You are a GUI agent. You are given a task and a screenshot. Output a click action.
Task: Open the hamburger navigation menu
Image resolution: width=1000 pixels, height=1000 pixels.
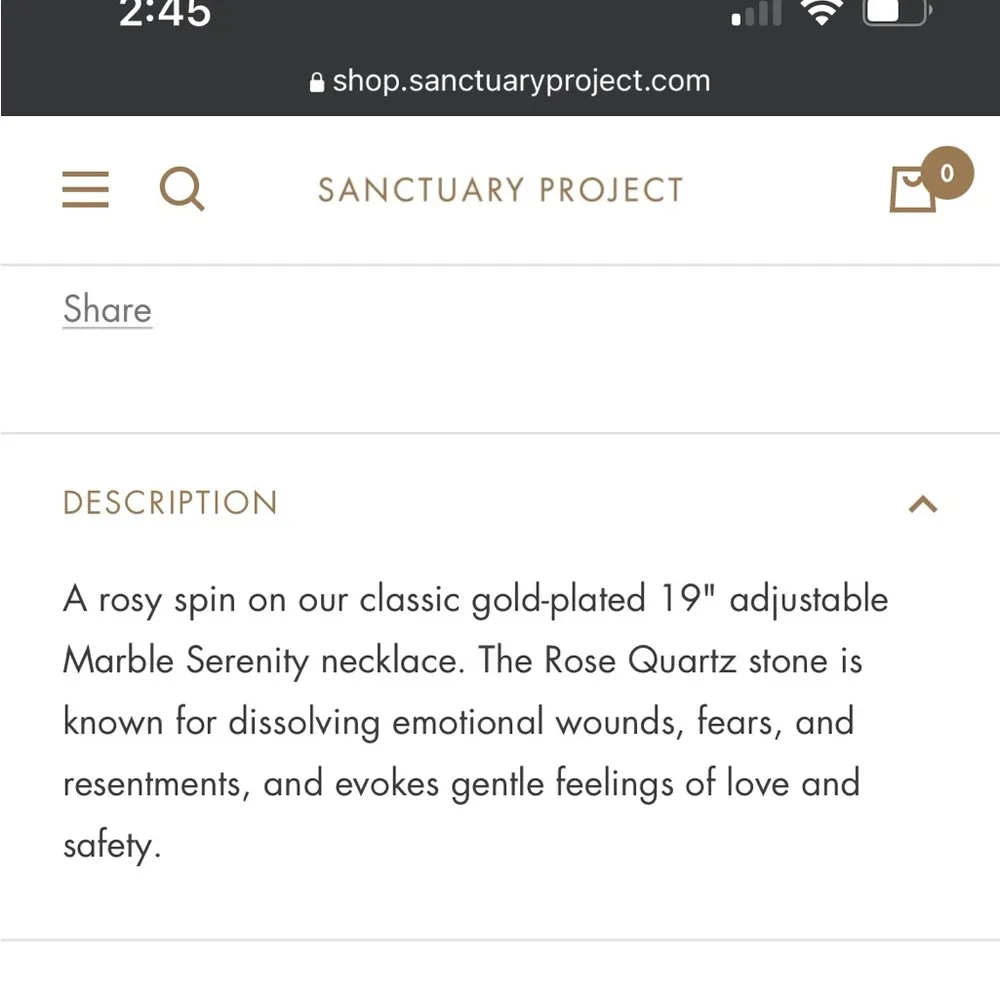click(85, 189)
